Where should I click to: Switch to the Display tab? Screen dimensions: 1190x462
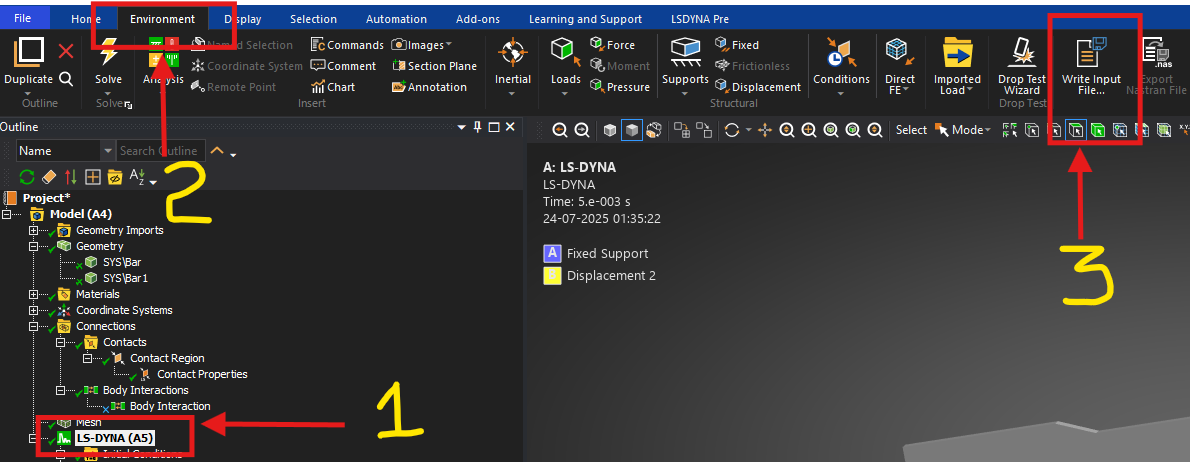pos(243,19)
